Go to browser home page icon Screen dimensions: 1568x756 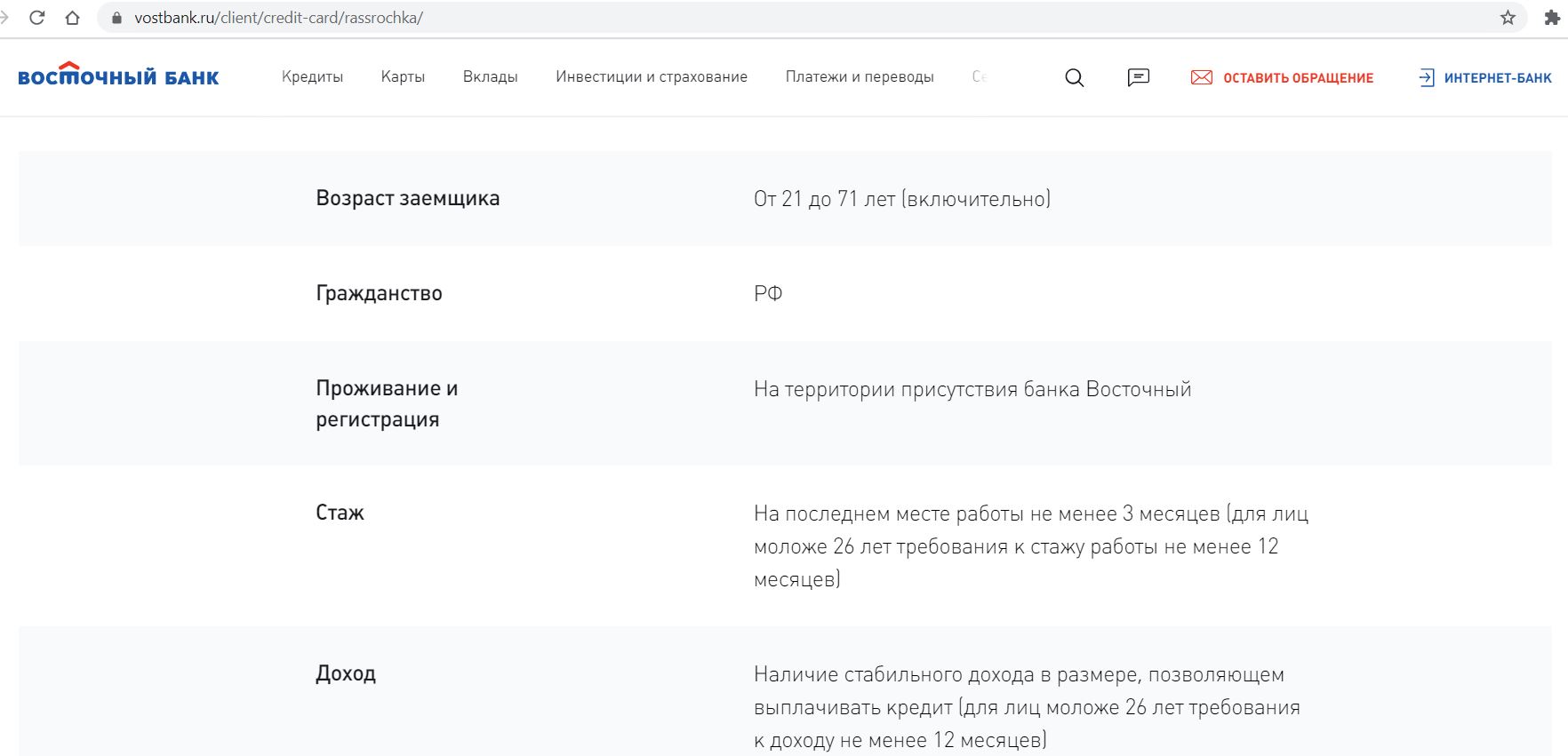pyautogui.click(x=73, y=18)
